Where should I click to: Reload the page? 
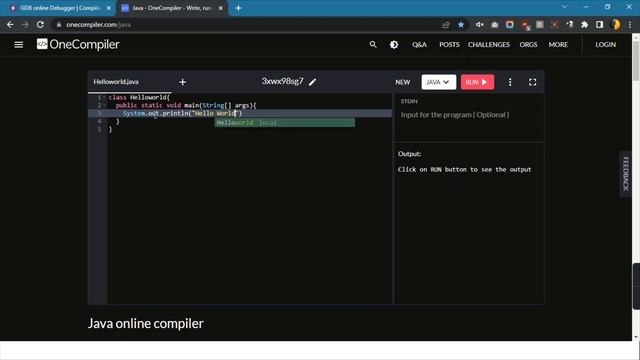click(40, 24)
